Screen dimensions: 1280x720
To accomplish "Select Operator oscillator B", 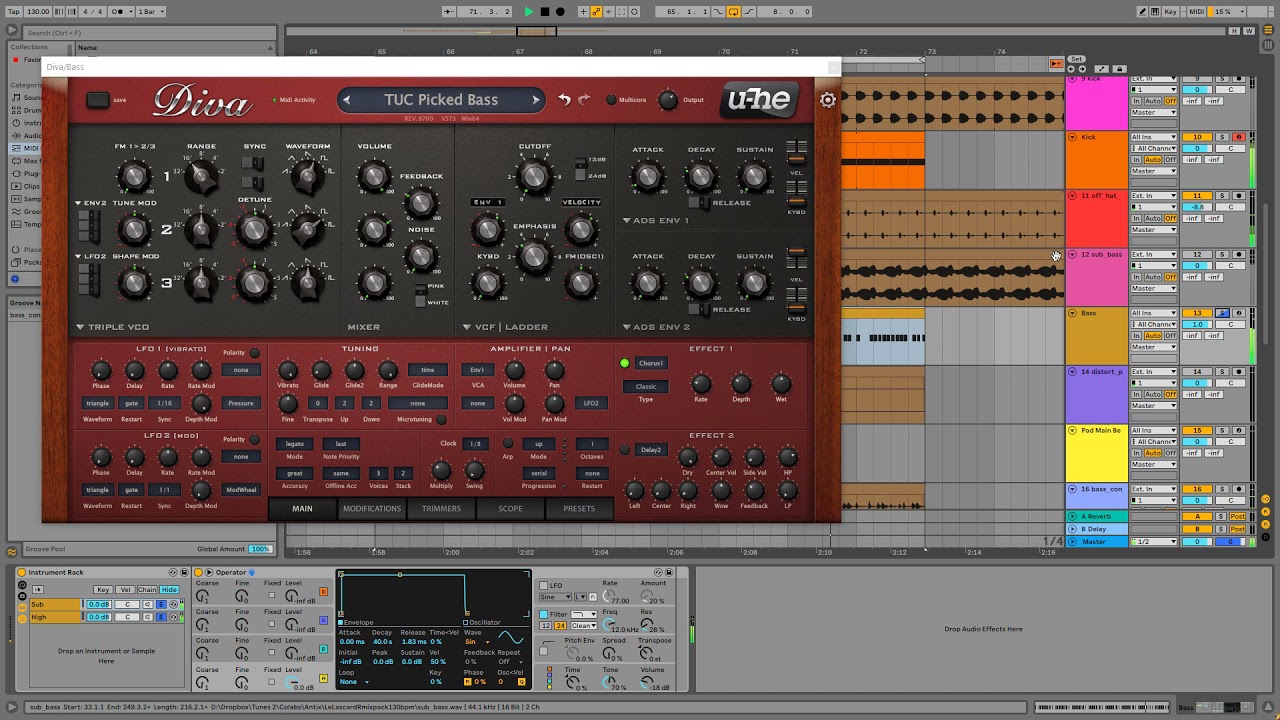I will pos(323,649).
